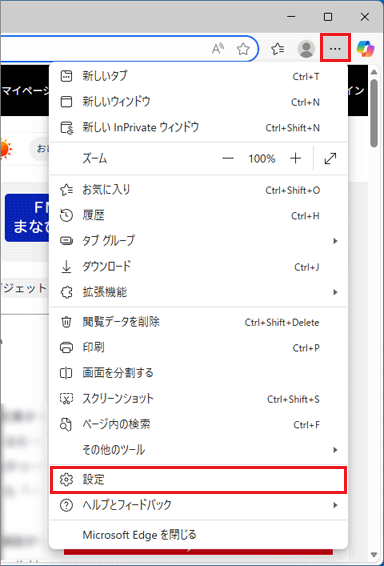Expand the 拡張機能 submenu arrow

tap(335, 292)
